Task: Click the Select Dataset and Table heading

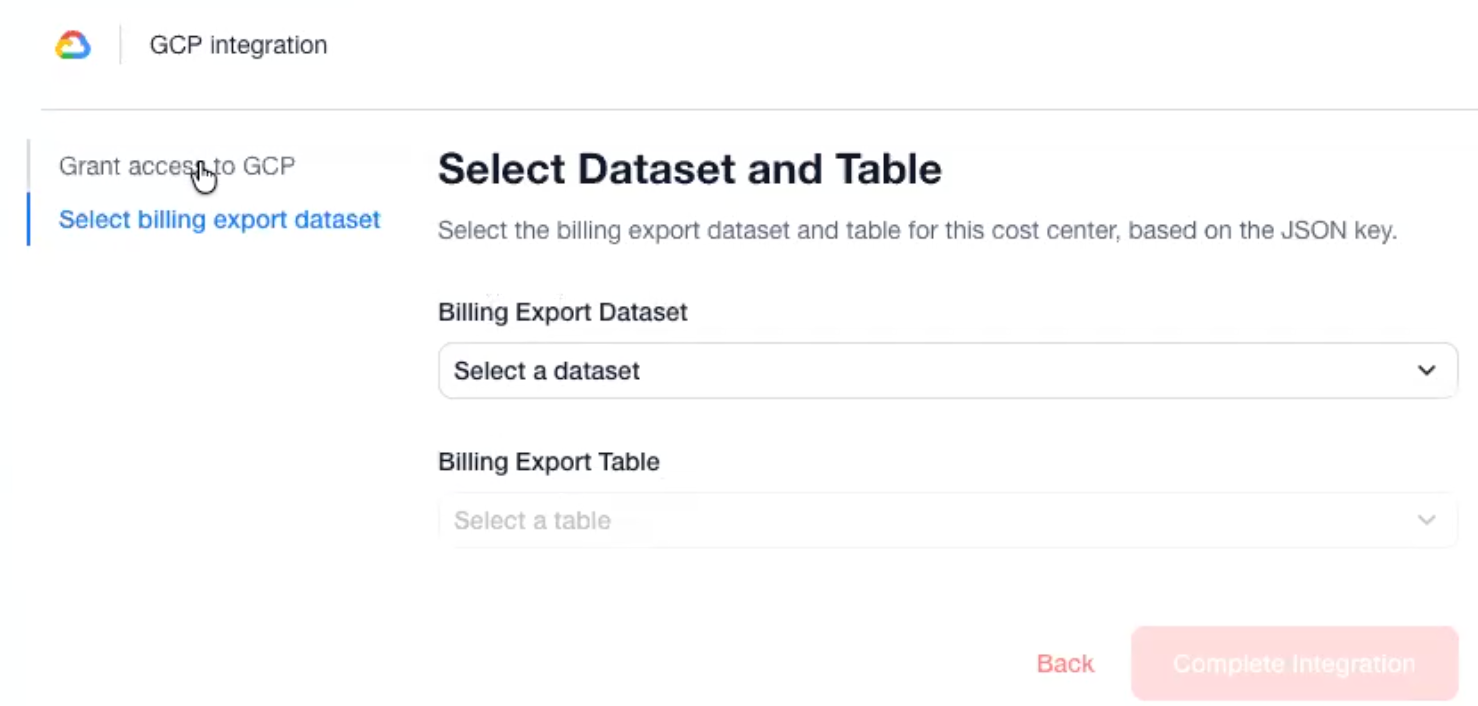Action: point(689,169)
